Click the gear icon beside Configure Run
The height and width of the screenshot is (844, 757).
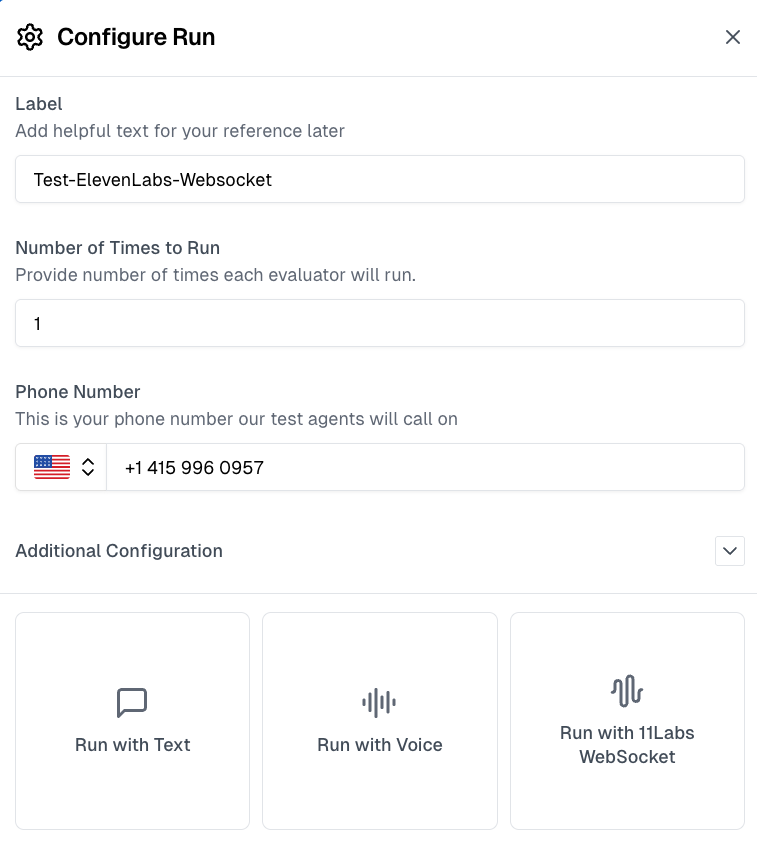[x=30, y=37]
